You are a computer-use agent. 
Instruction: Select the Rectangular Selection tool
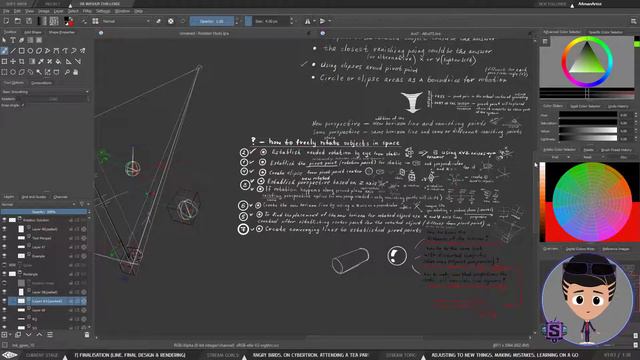pyautogui.click(x=4, y=72)
